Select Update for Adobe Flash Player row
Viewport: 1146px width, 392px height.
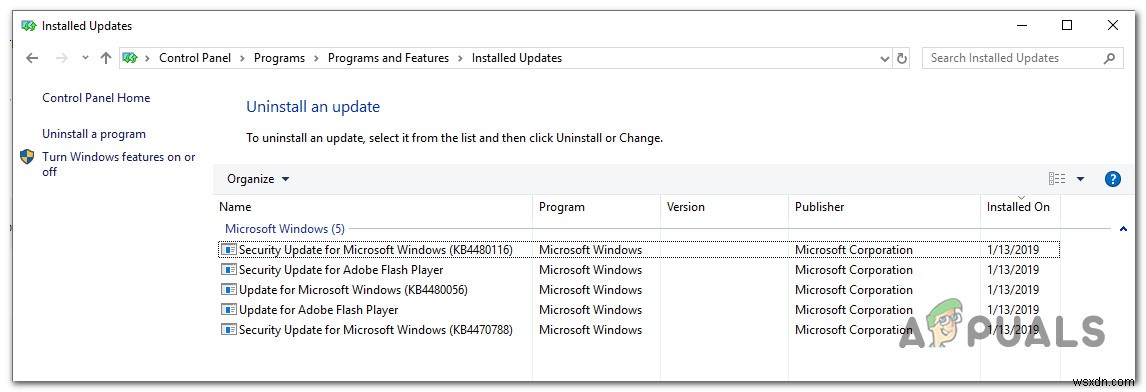click(x=639, y=310)
